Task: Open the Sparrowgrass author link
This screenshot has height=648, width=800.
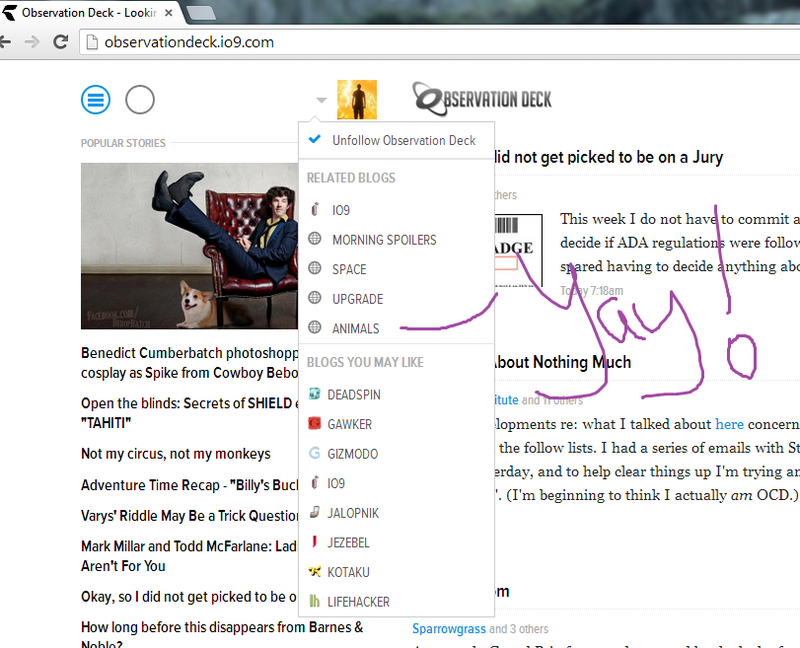Action: (x=449, y=629)
